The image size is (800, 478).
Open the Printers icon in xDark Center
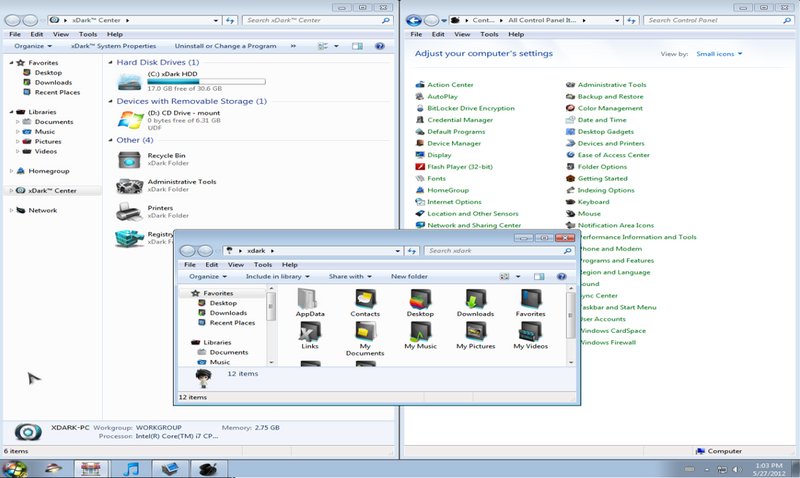(x=129, y=212)
